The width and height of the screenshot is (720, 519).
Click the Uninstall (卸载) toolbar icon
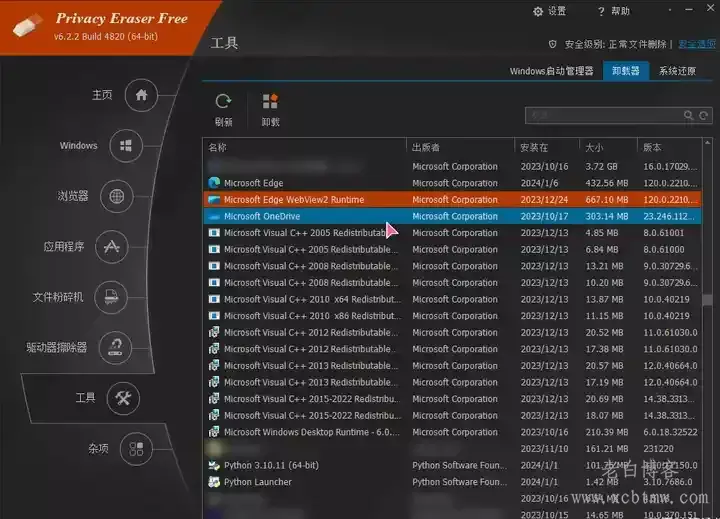coord(270,101)
